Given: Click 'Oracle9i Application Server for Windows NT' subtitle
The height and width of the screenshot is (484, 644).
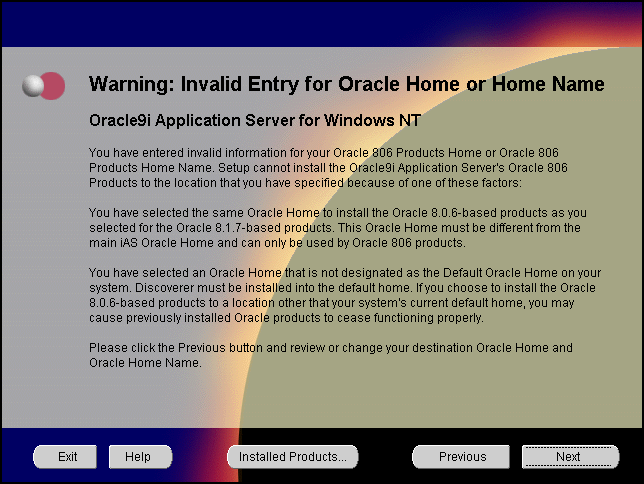Looking at the screenshot, I should click(x=255, y=120).
